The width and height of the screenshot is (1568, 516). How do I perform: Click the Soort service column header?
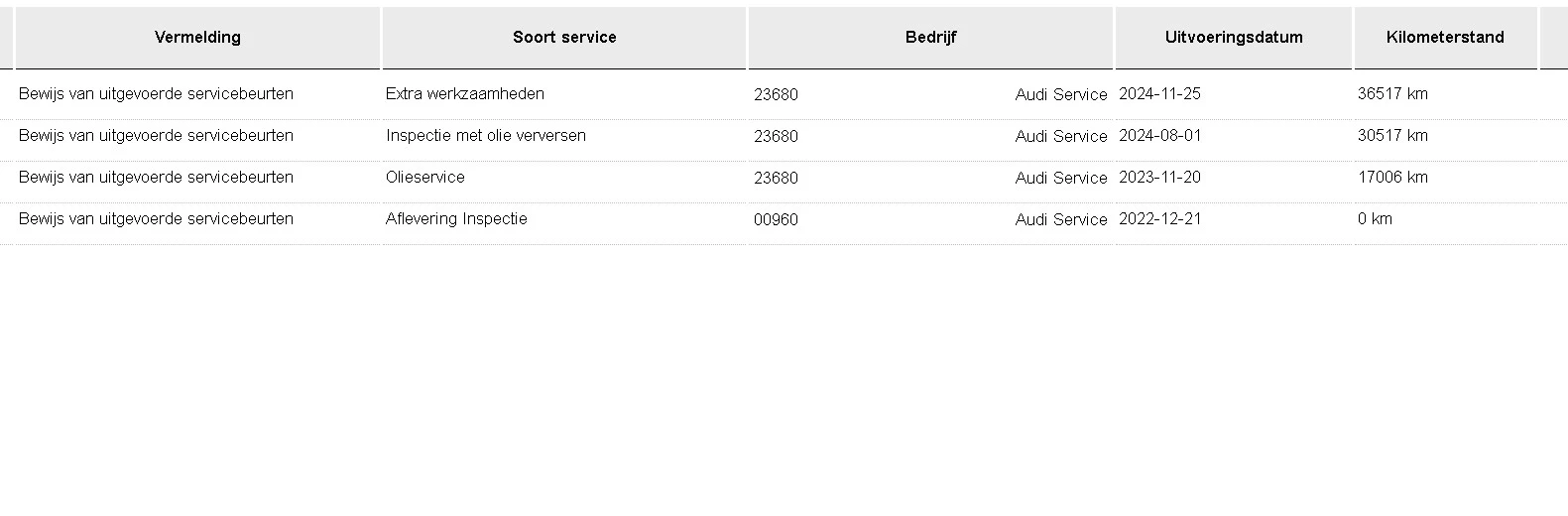click(x=564, y=38)
